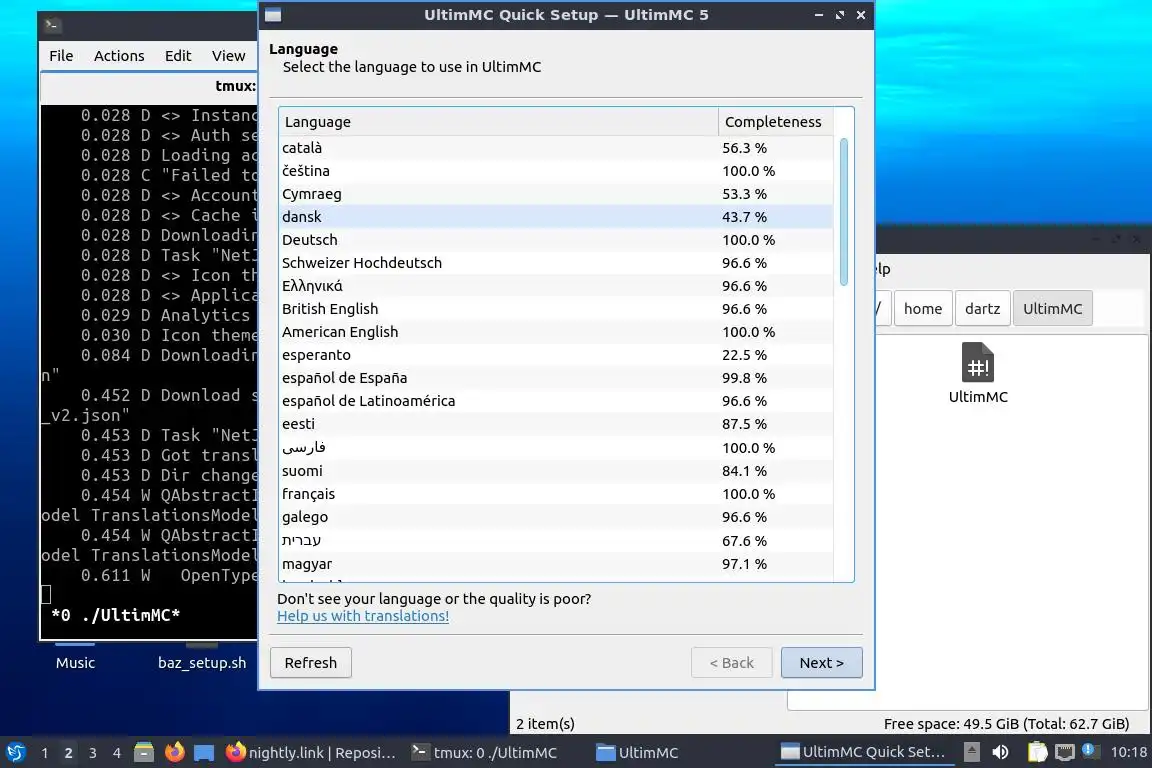Select español de Latinoamérica row

[555, 401]
